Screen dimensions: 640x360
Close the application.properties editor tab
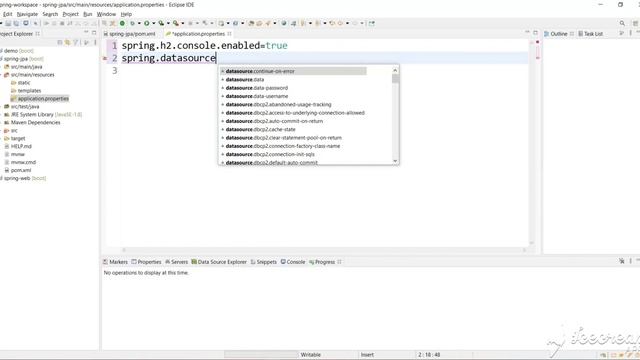point(229,34)
